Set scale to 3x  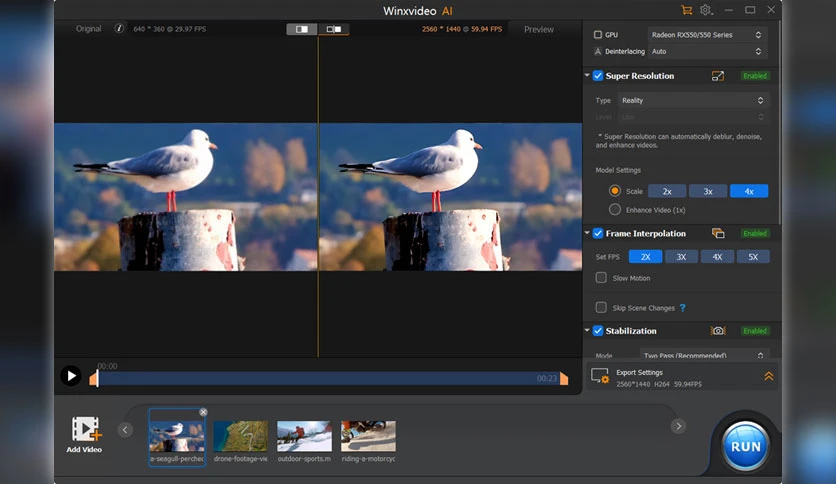click(x=708, y=191)
